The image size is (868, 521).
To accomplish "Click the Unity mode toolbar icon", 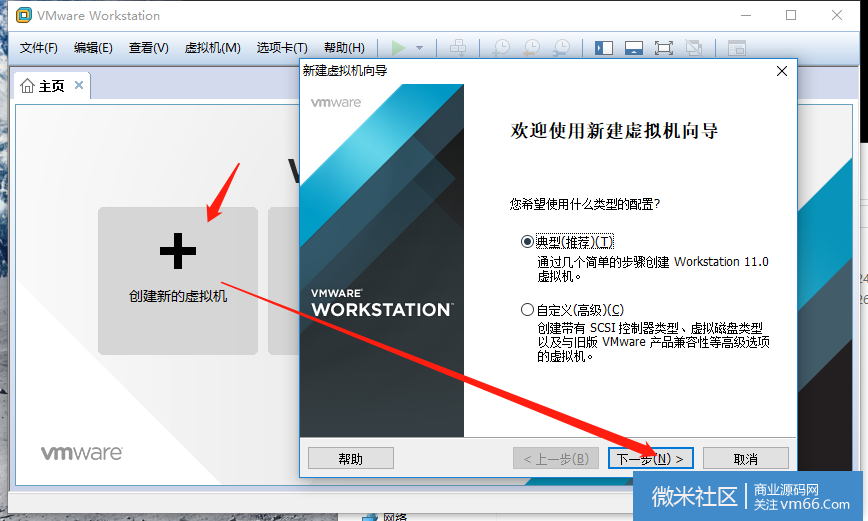I will pyautogui.click(x=694, y=48).
